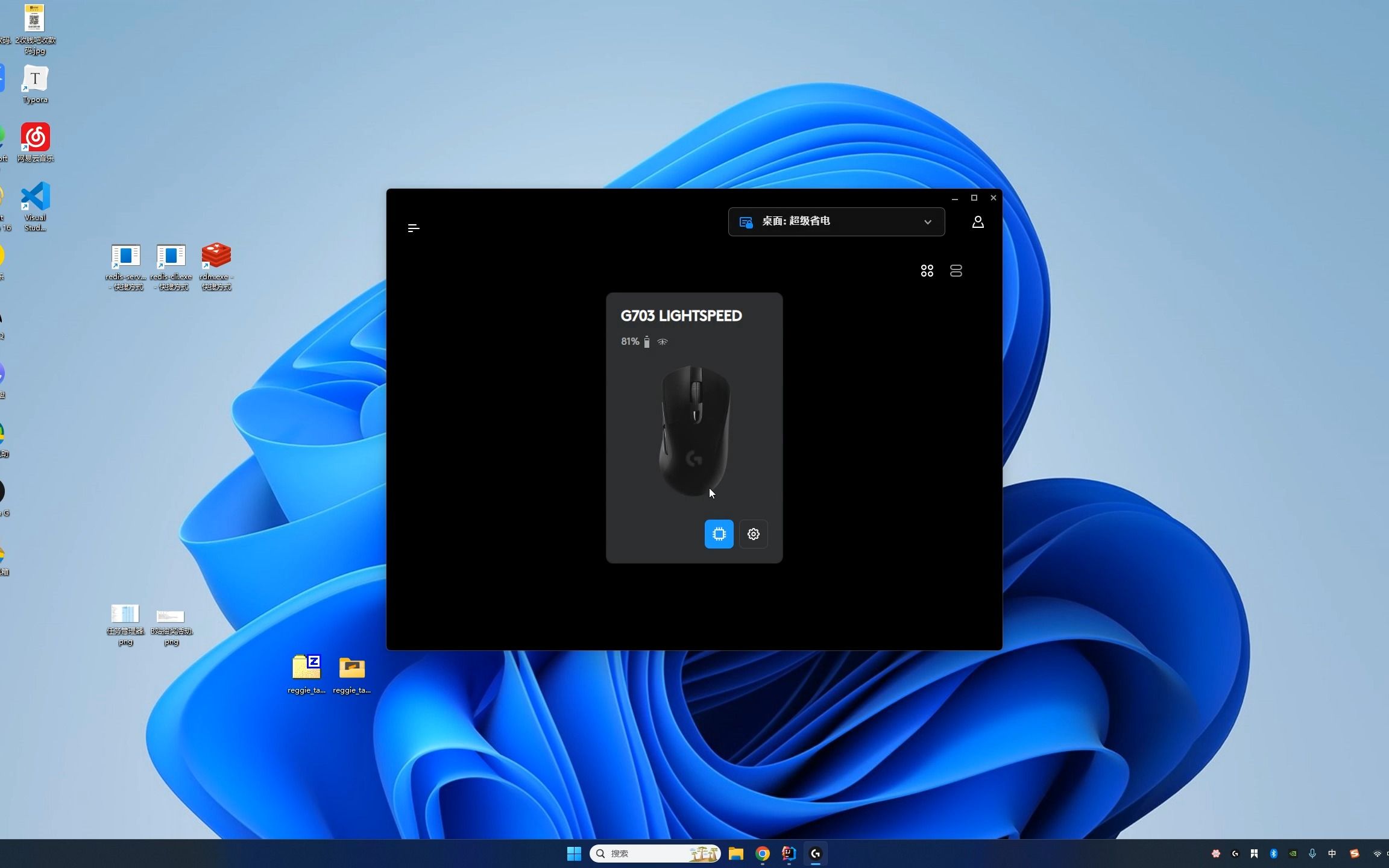The height and width of the screenshot is (868, 1389).
Task: Select the rdm.exe shortcut on desktop
Action: [x=216, y=267]
